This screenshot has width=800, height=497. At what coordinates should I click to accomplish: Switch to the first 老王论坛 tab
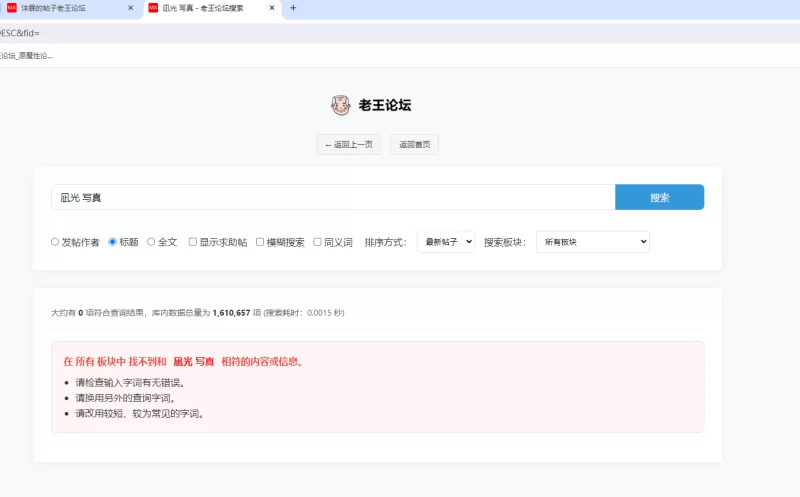[x=70, y=9]
